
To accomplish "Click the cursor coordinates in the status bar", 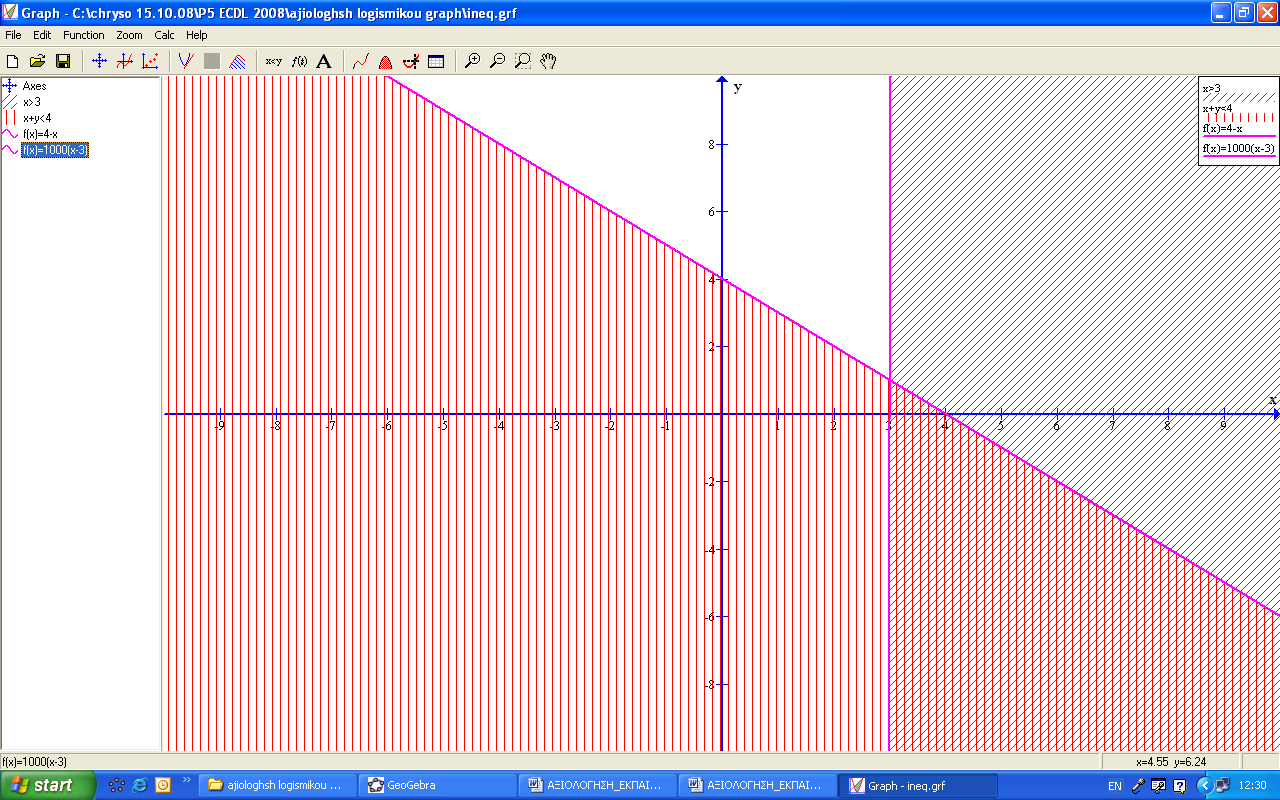I will point(1171,762).
